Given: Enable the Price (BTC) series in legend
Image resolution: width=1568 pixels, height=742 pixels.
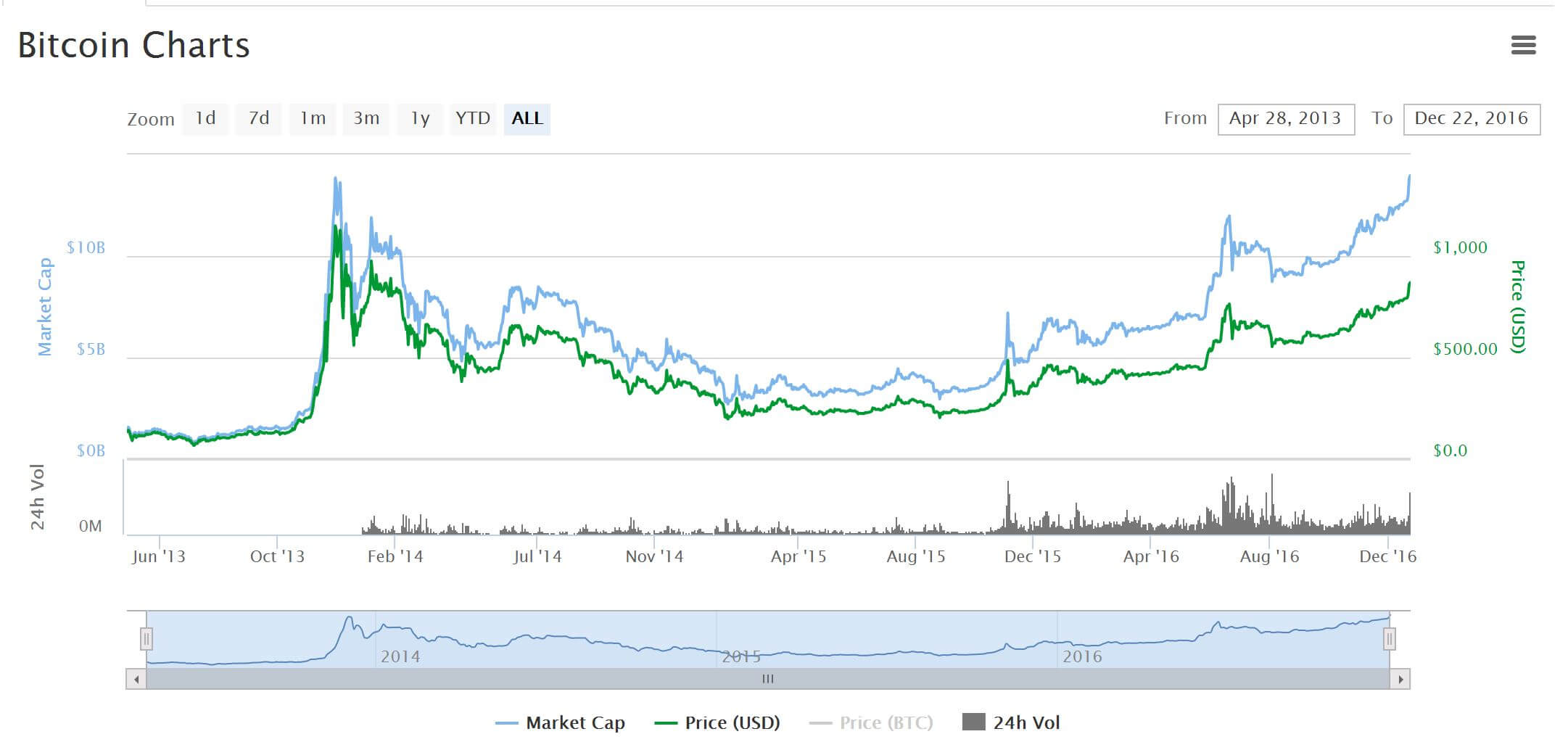Looking at the screenshot, I should 871,722.
